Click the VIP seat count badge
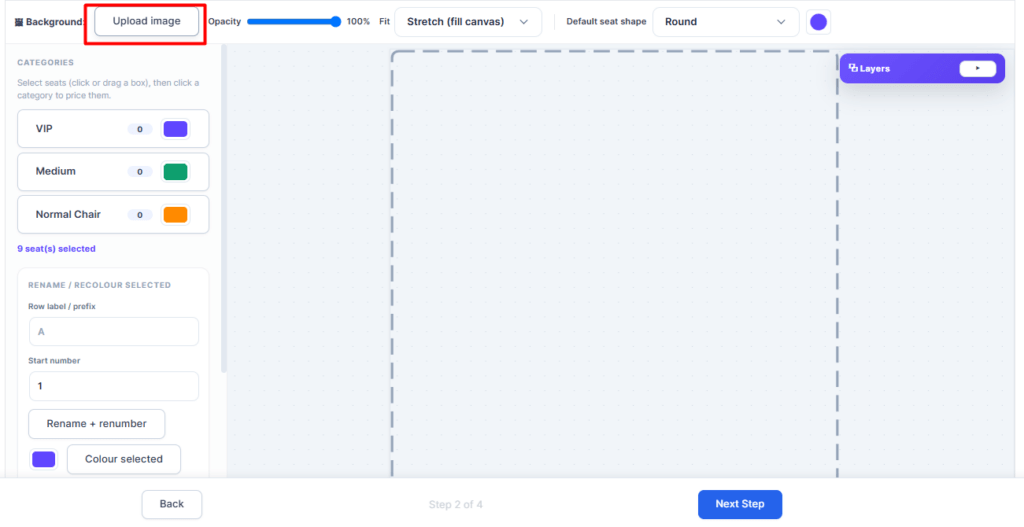1024x527 pixels. pyautogui.click(x=140, y=129)
